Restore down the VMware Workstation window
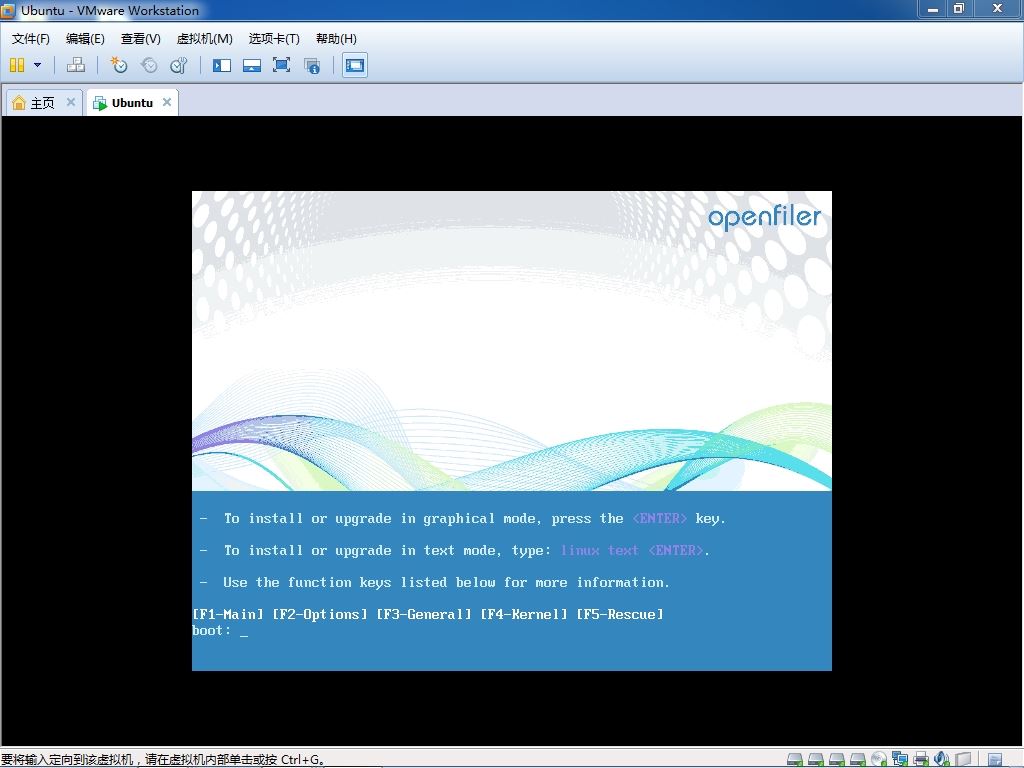 (959, 8)
